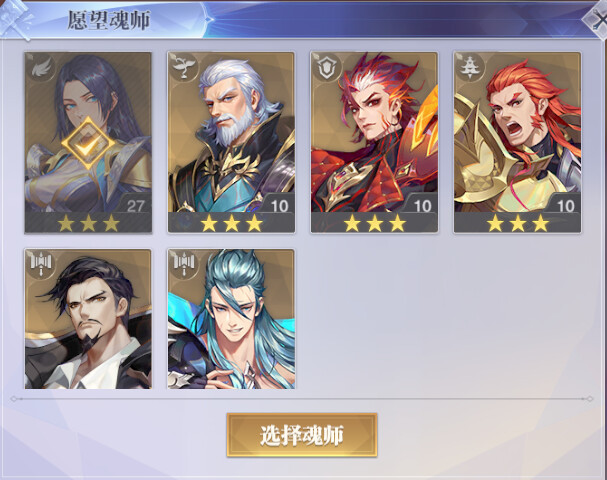
Task: Click the three-star rating under white-bearded elder
Action: coord(231,223)
